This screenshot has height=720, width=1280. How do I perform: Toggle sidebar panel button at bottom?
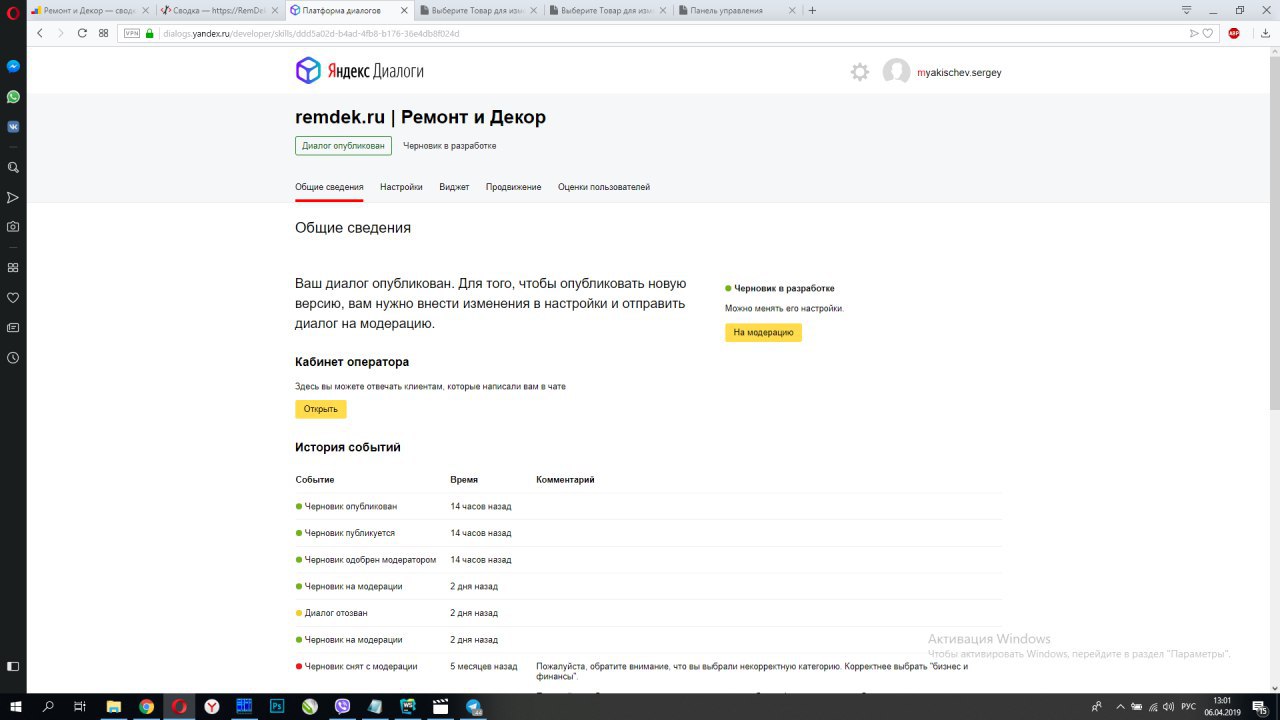[x=13, y=666]
